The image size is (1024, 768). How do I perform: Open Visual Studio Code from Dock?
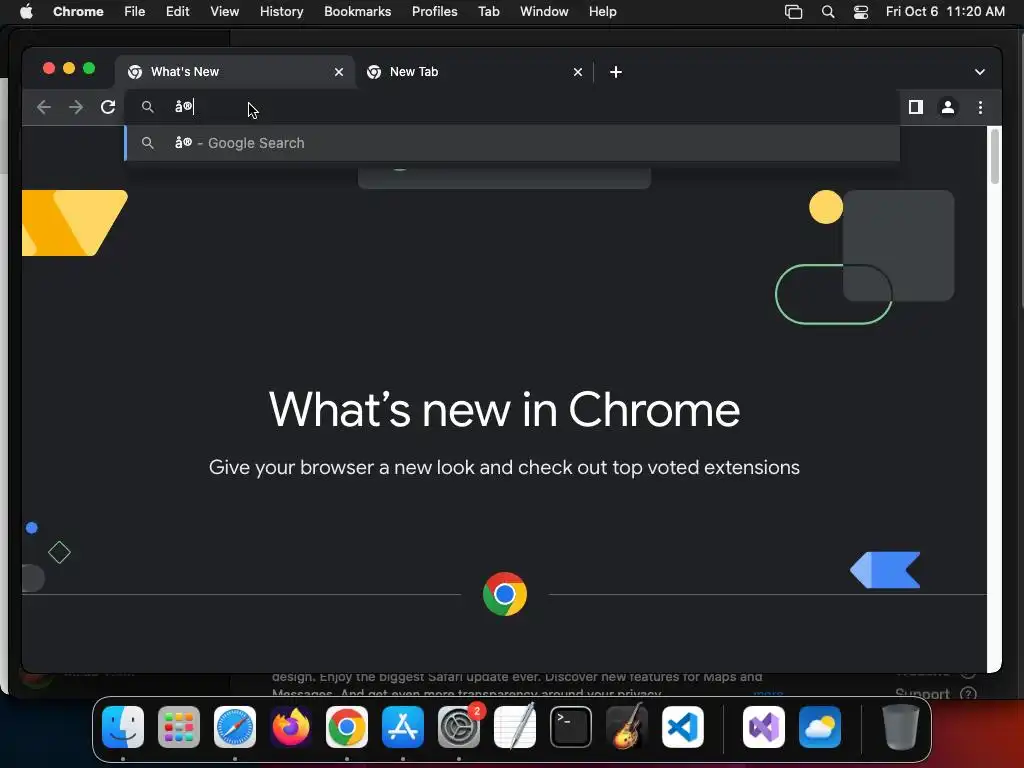click(x=683, y=727)
